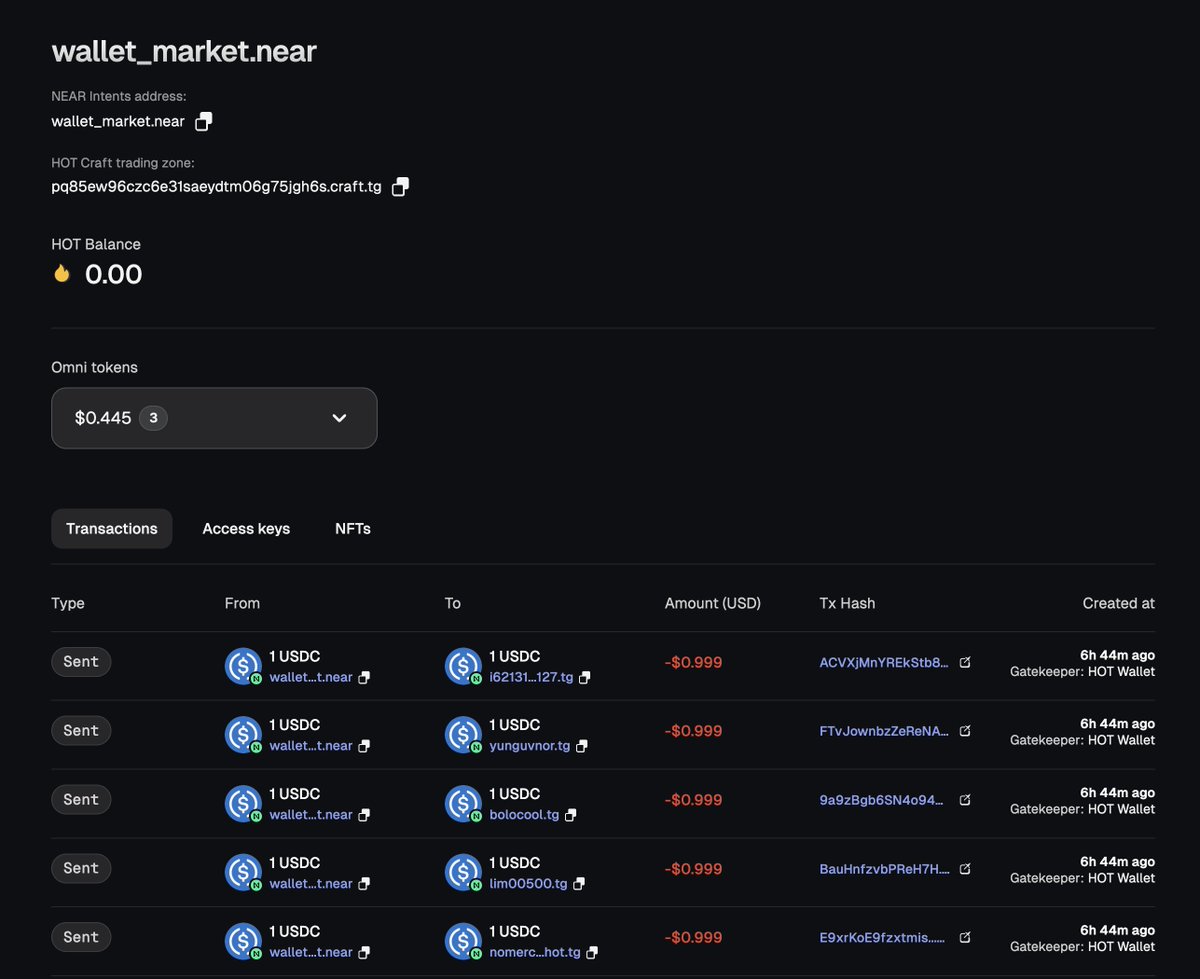
Task: Click the Created at column header
Action: click(1119, 603)
